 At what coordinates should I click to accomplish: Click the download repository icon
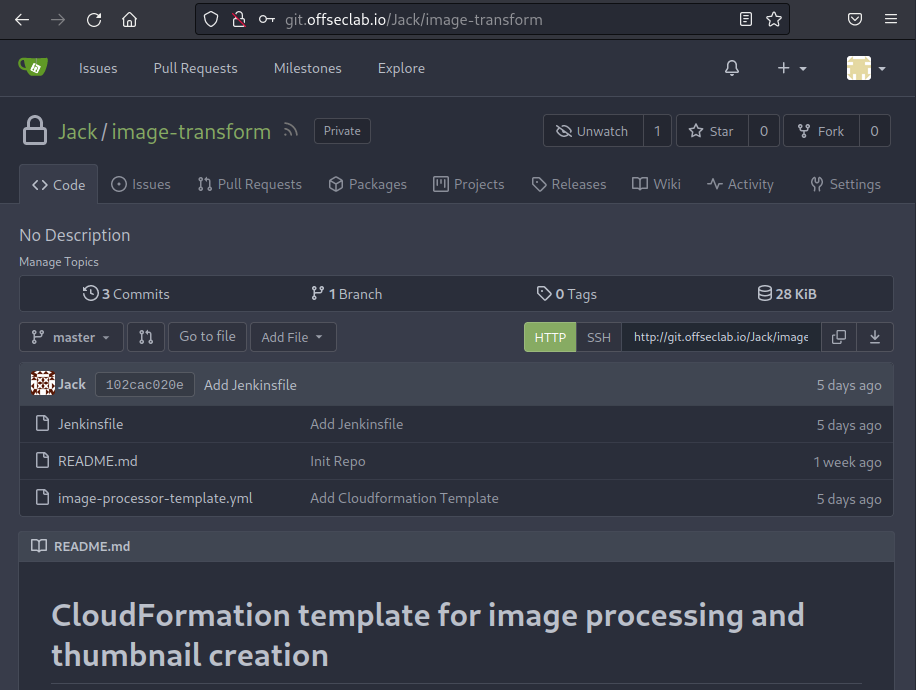point(875,337)
